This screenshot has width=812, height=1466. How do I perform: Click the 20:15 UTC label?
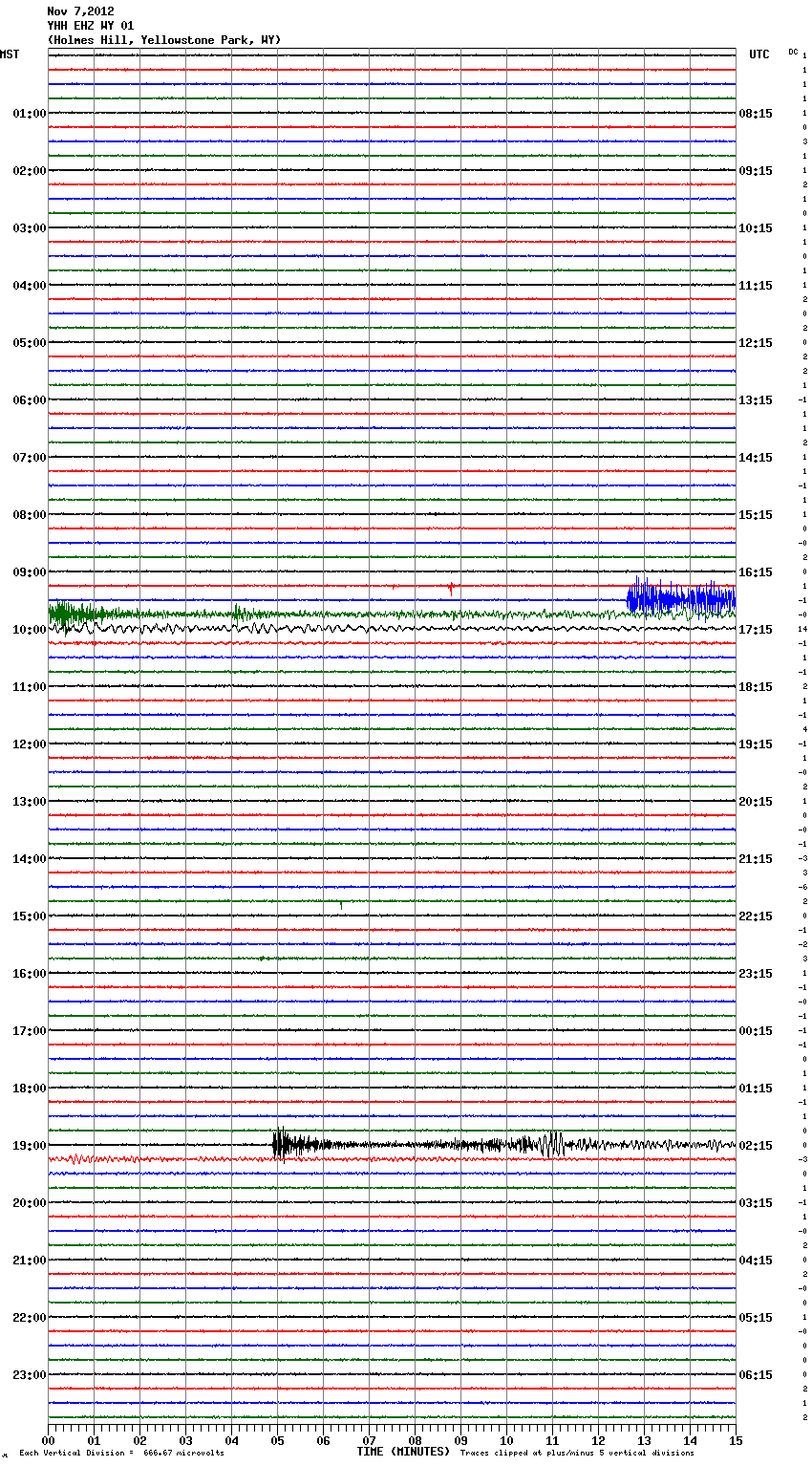[756, 802]
